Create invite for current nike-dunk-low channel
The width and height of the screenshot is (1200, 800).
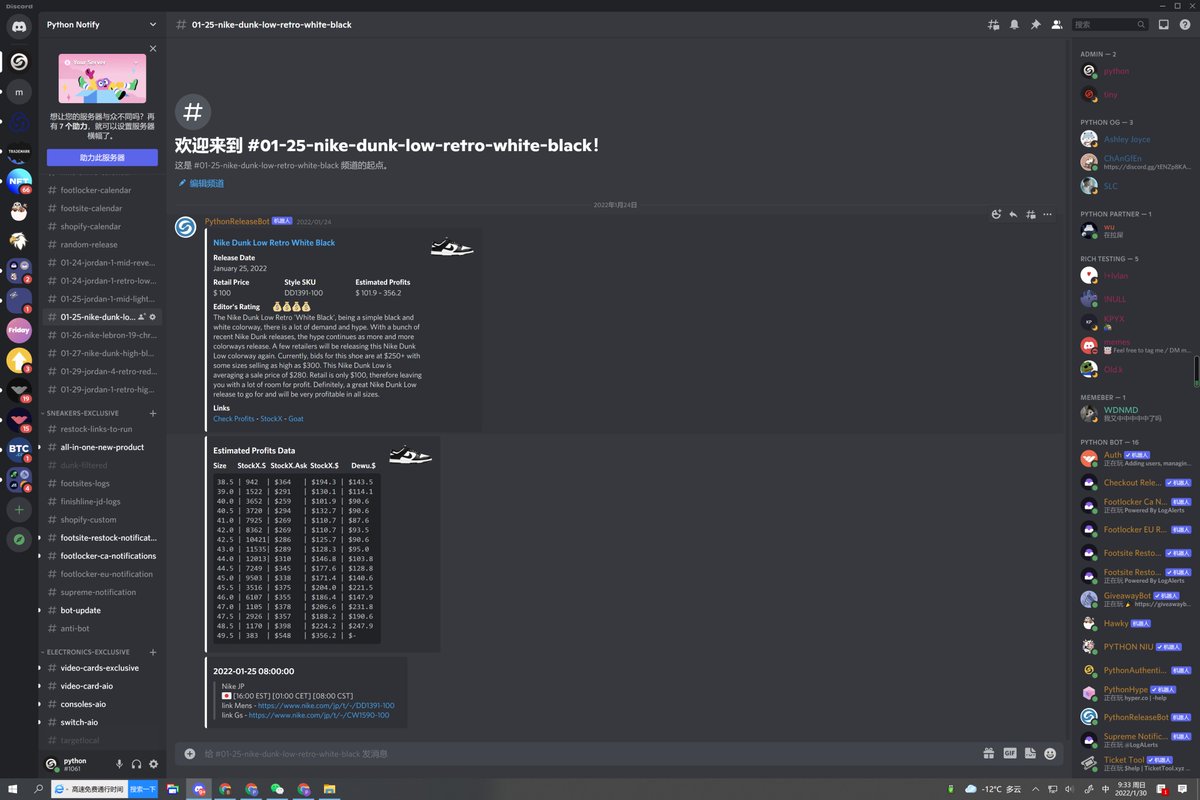pyautogui.click(x=141, y=317)
